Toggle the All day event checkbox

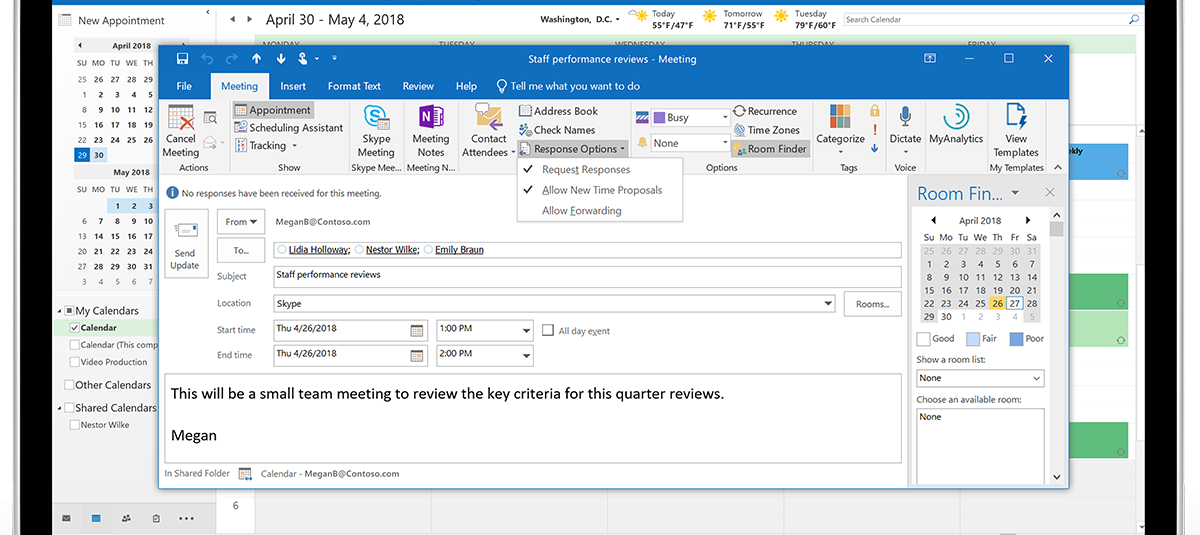pos(548,330)
